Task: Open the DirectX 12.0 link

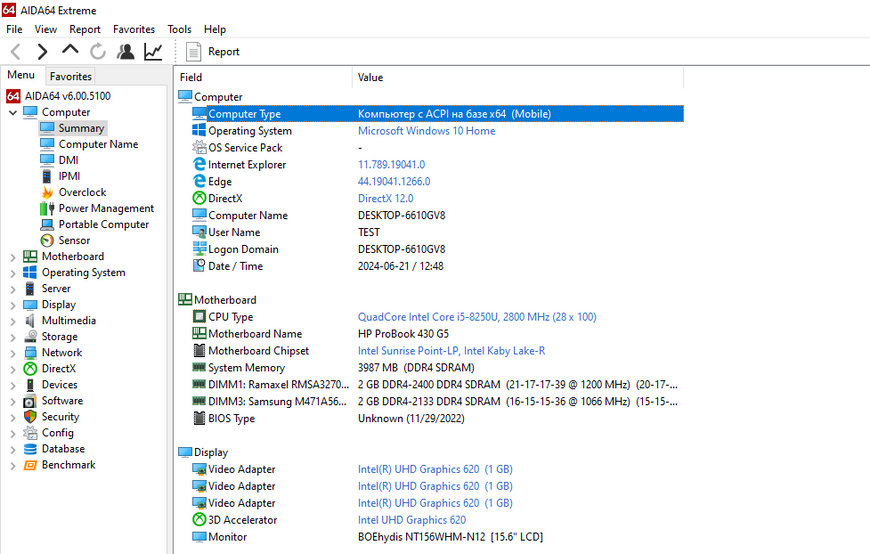Action: (386, 199)
